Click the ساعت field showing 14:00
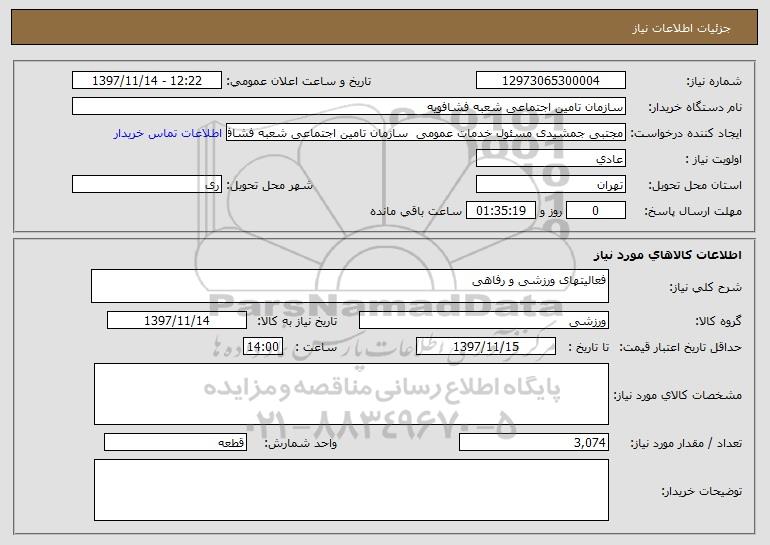 tap(263, 347)
